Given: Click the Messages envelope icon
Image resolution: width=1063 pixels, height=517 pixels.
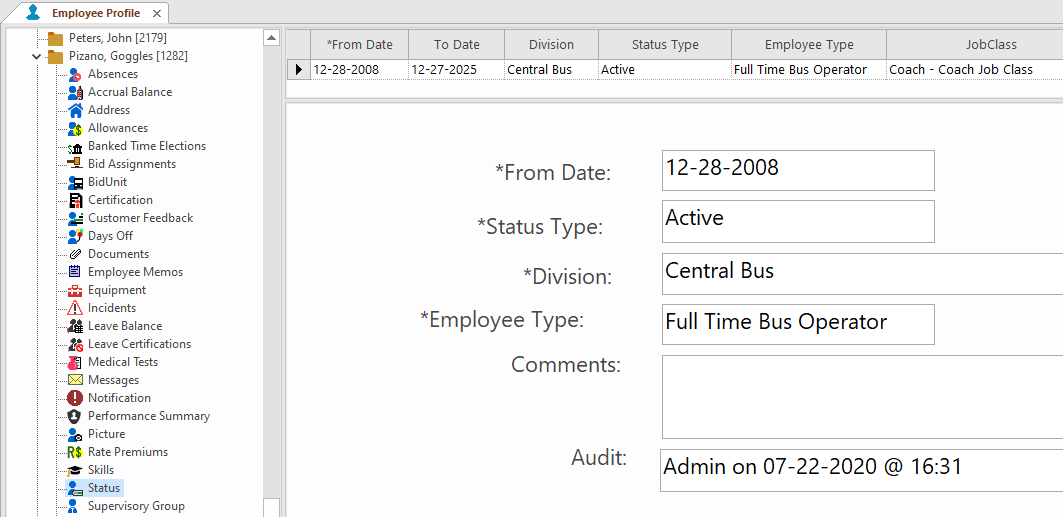Looking at the screenshot, I should 75,380.
